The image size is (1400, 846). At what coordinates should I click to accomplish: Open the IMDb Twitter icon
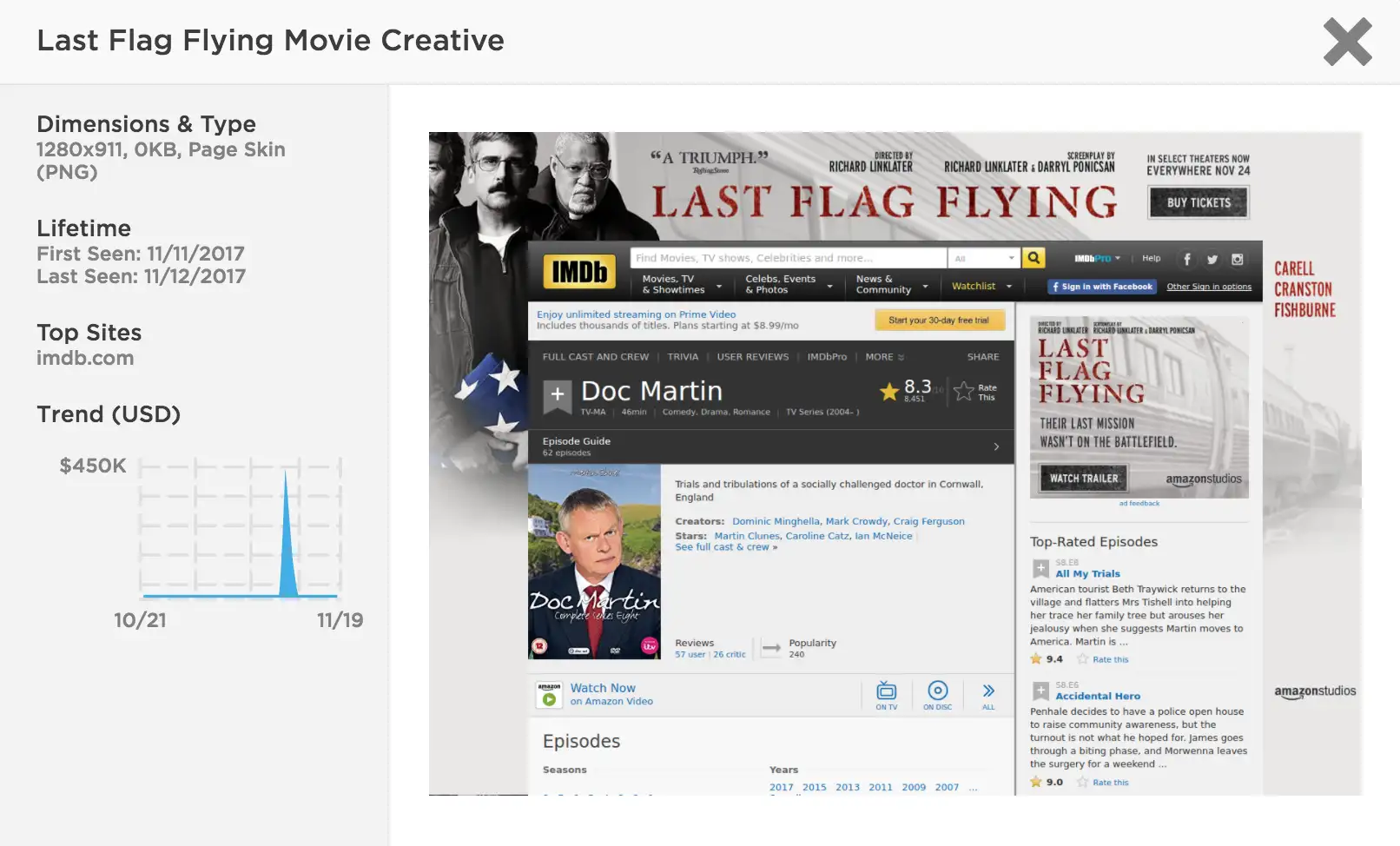(x=1212, y=259)
